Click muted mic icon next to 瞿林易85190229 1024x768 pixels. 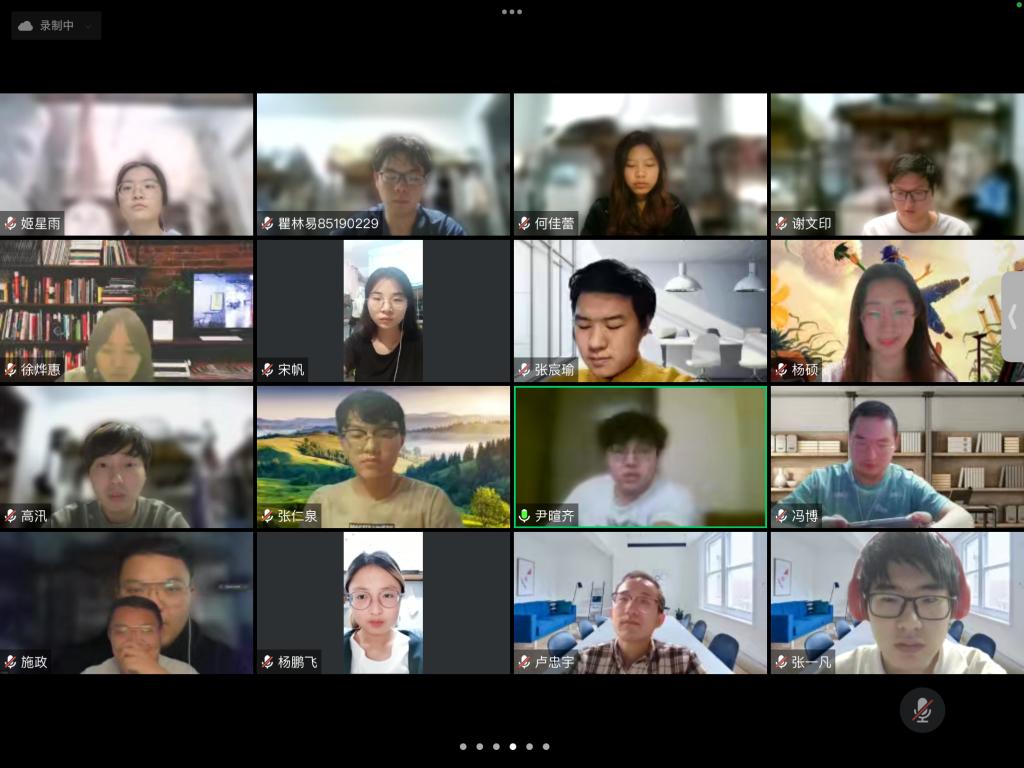(267, 224)
